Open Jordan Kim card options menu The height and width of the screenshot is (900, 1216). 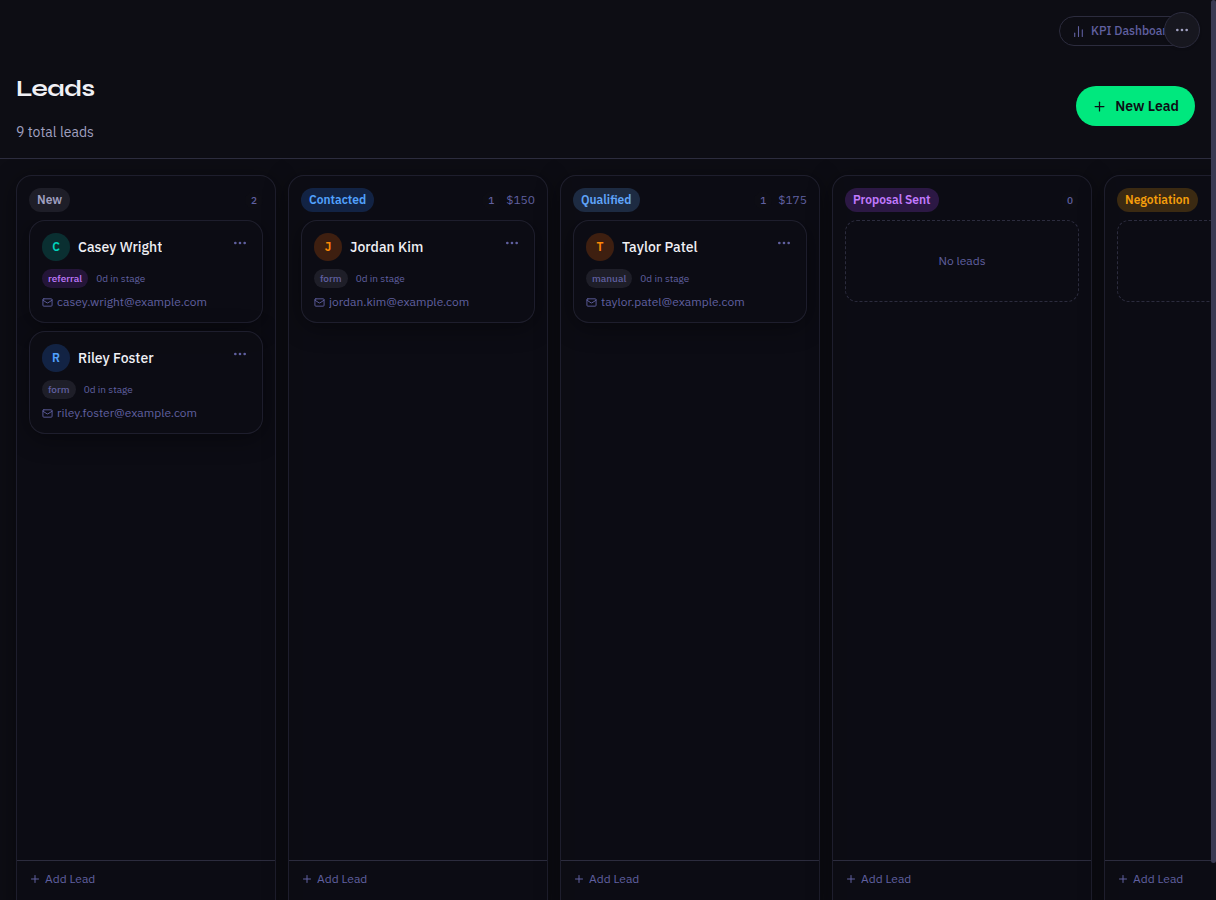click(x=512, y=243)
